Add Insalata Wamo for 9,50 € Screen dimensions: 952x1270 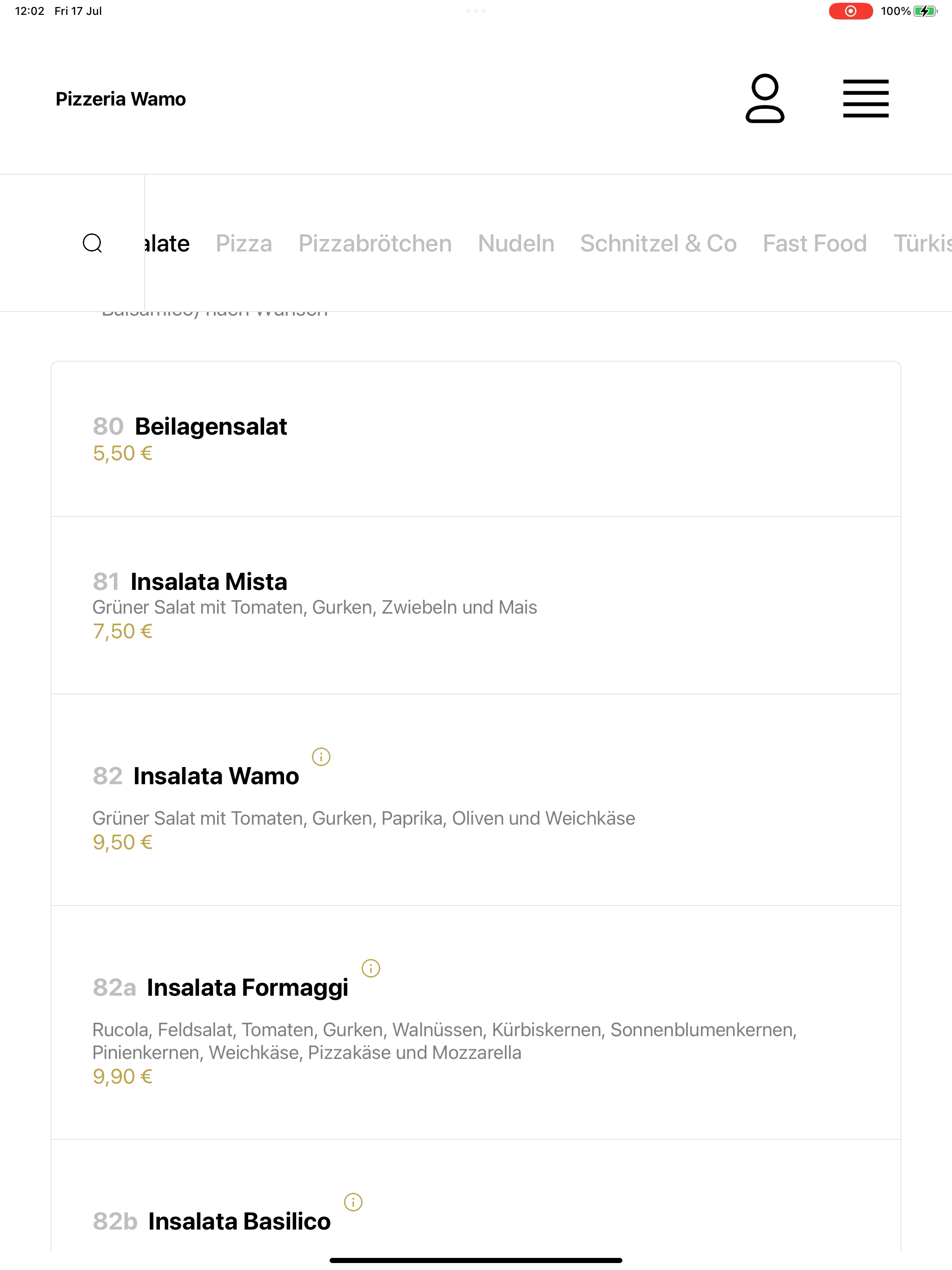476,800
